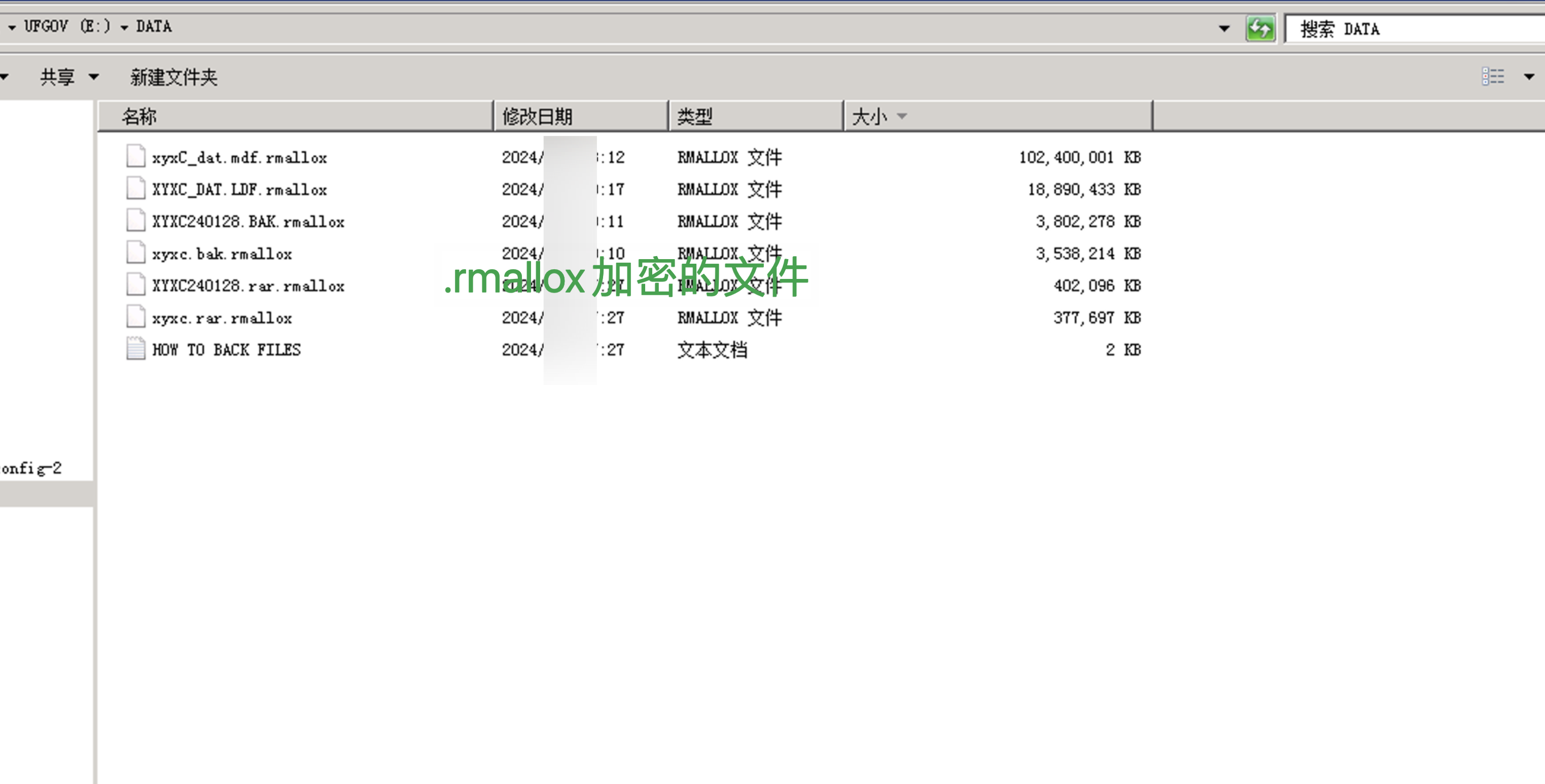This screenshot has height=784, width=1545.
Task: Click the size value 3,802,278 KB
Action: coord(1088,221)
